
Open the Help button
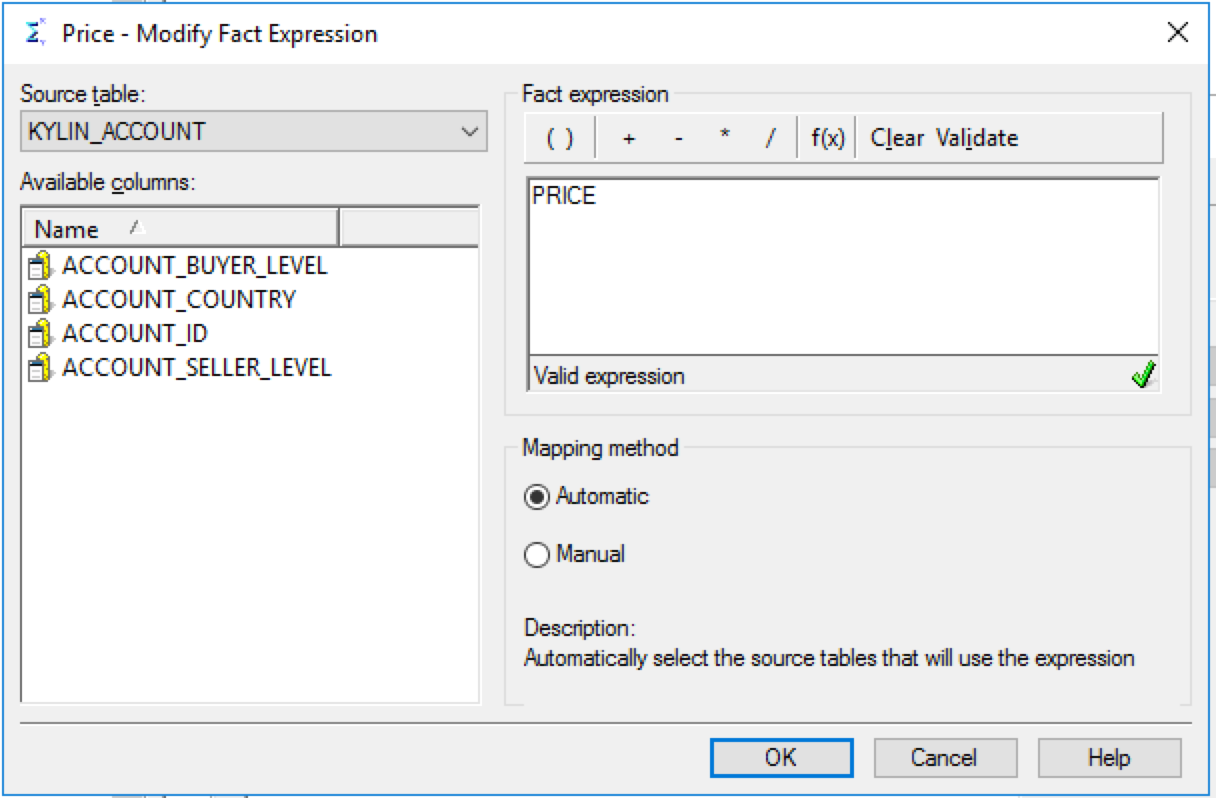[1109, 757]
